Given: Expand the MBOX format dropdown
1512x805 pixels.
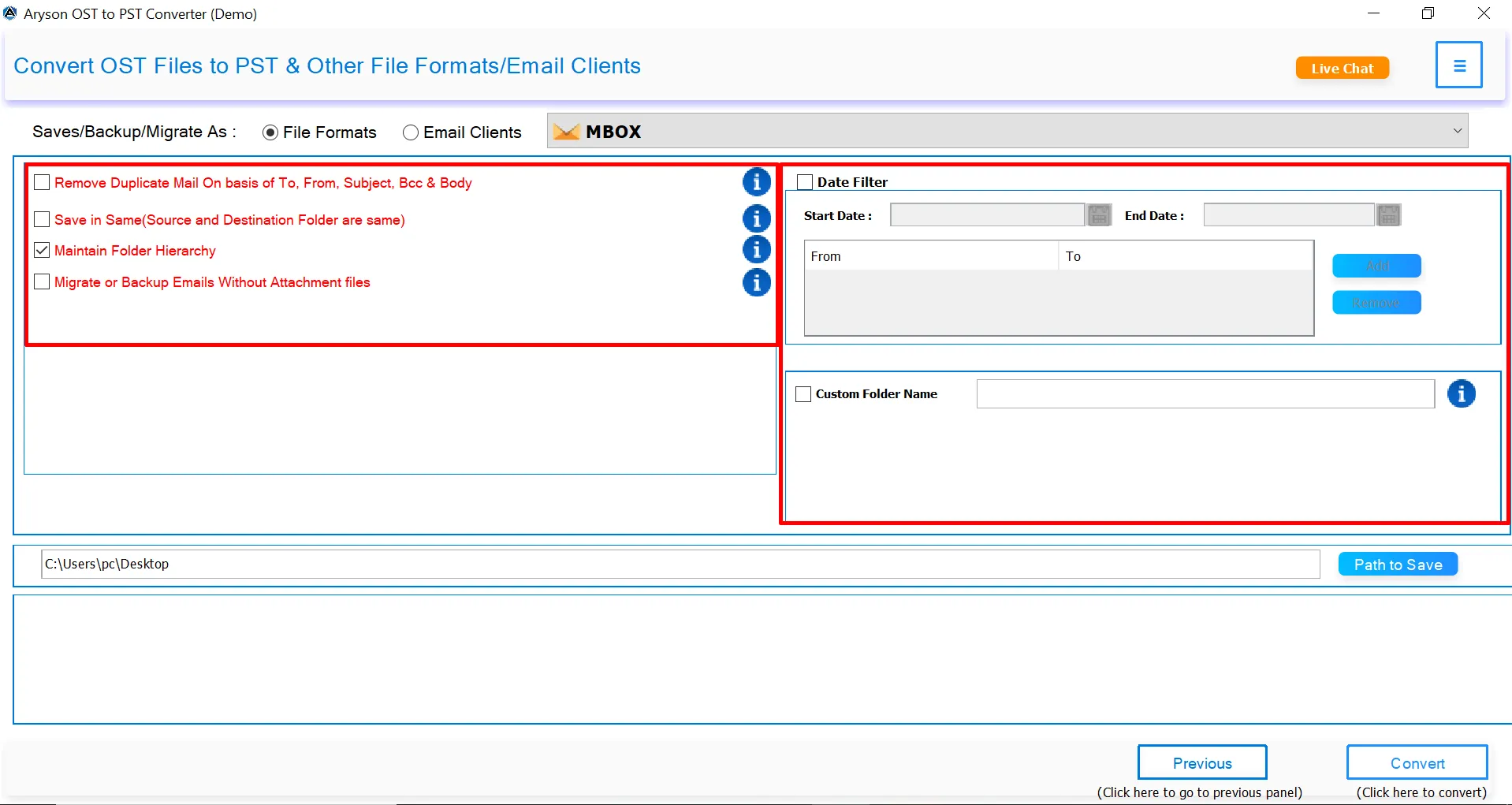Looking at the screenshot, I should (1458, 131).
